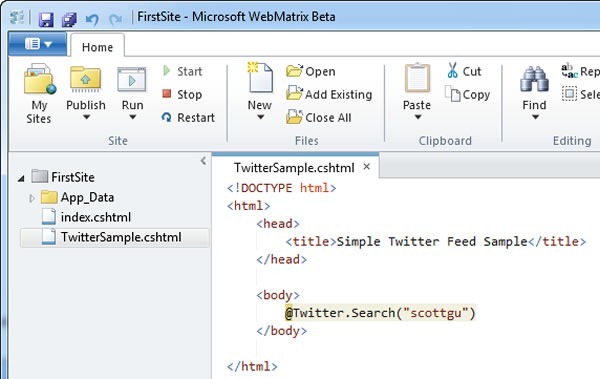Select index.cshtml in the file tree
The image size is (600, 379).
pos(86,217)
